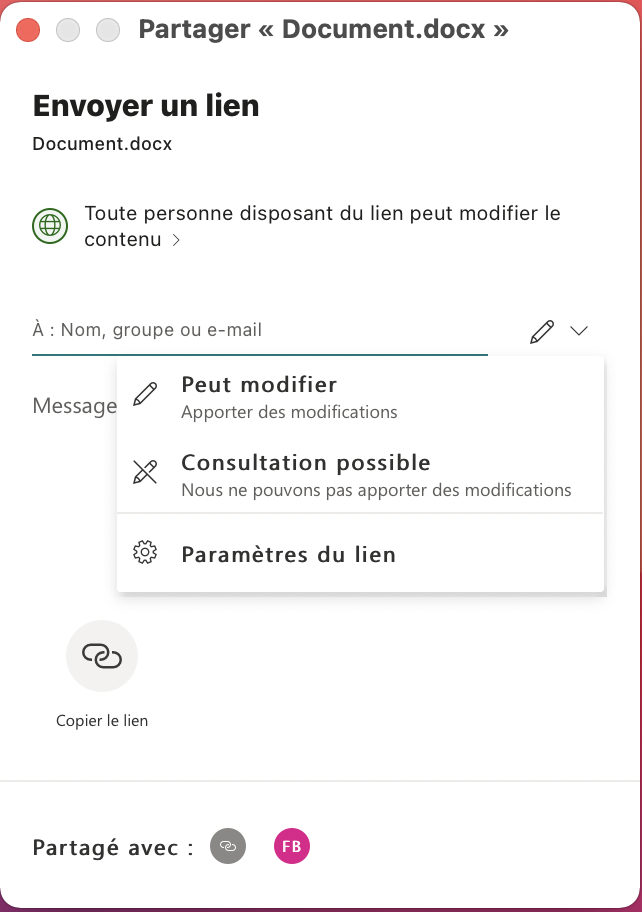Click the pencil permission icon beside recipient field
642x912 pixels.
pos(541,332)
